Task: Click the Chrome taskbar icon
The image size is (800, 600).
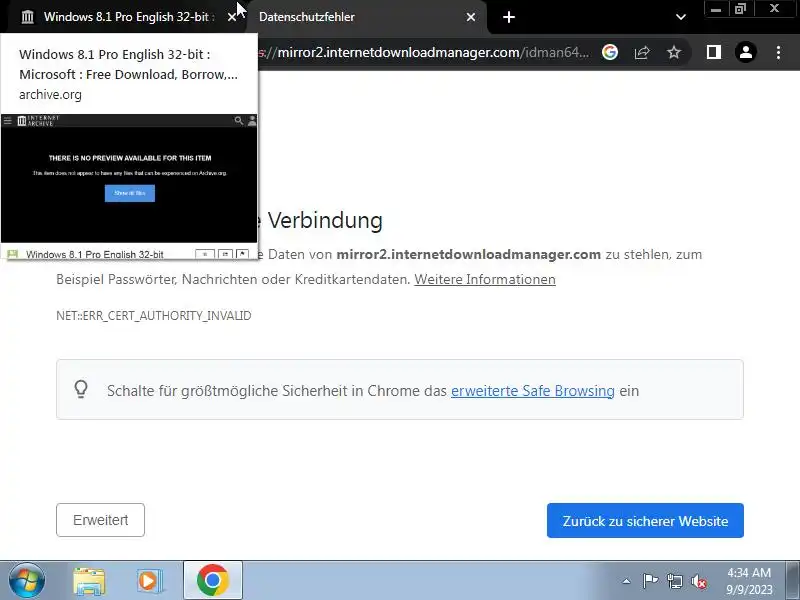Action: [x=213, y=581]
